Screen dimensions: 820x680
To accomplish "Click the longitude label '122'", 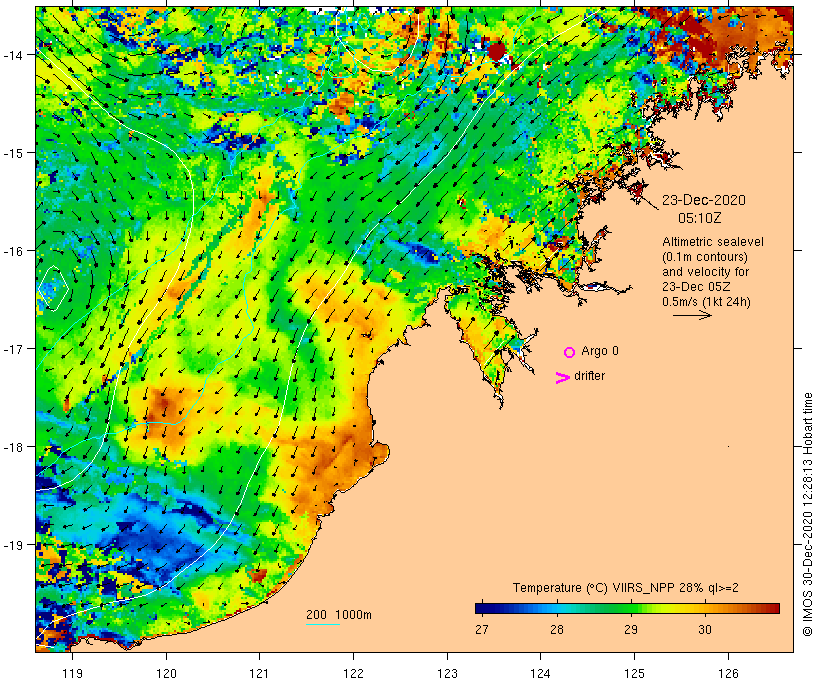I will point(354,673).
